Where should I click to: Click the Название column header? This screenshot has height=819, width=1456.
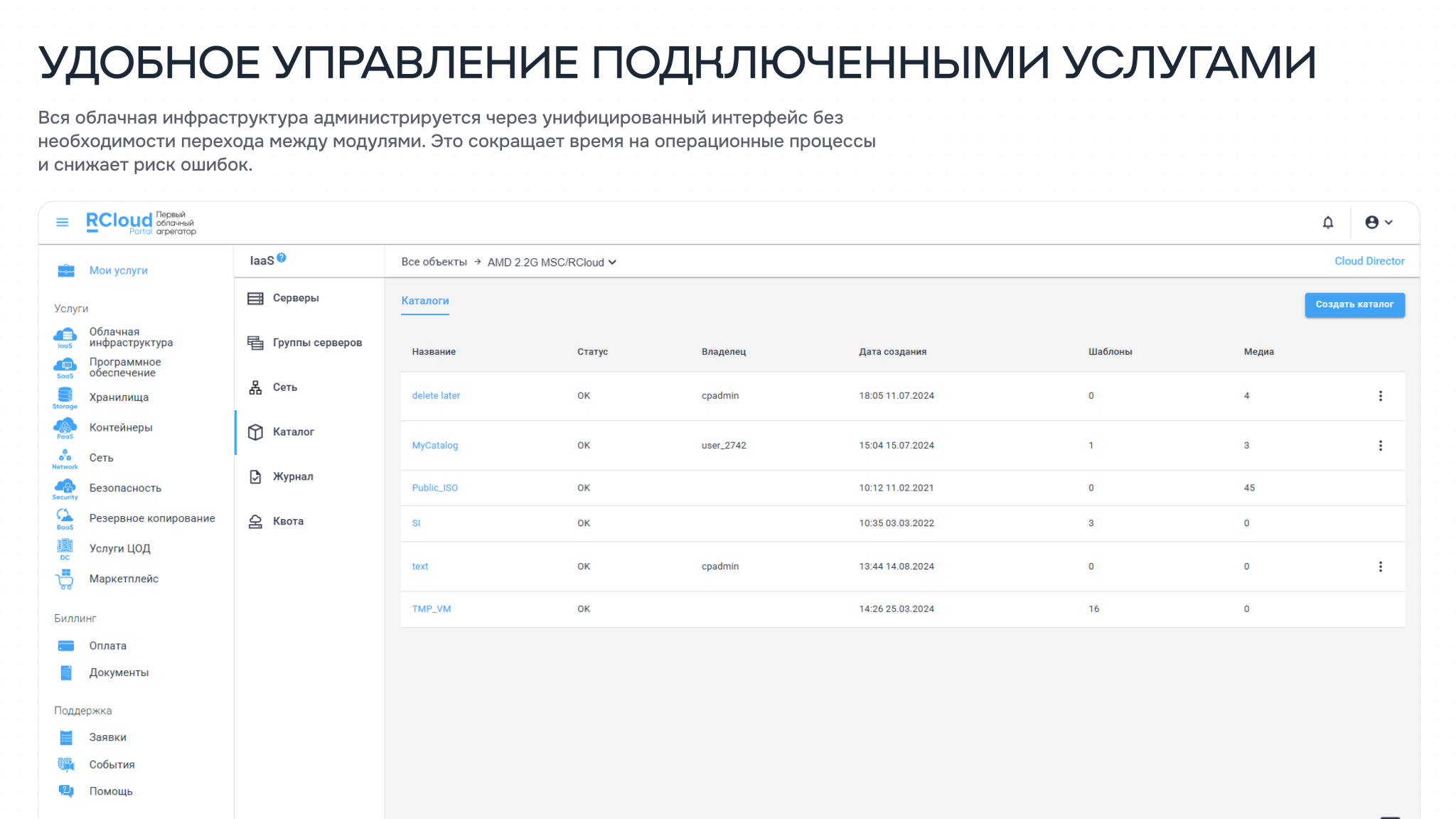pyautogui.click(x=434, y=352)
